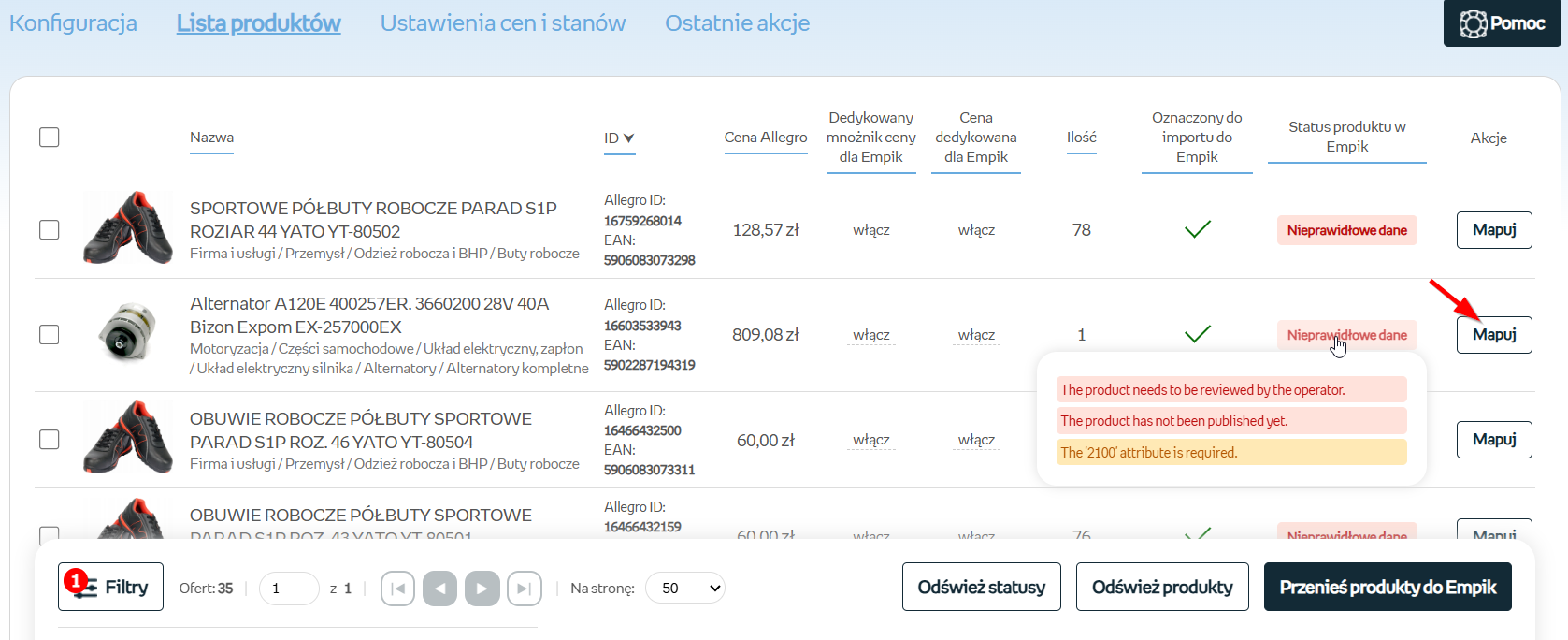
Task: Click ID column sort arrow
Action: pos(628,138)
